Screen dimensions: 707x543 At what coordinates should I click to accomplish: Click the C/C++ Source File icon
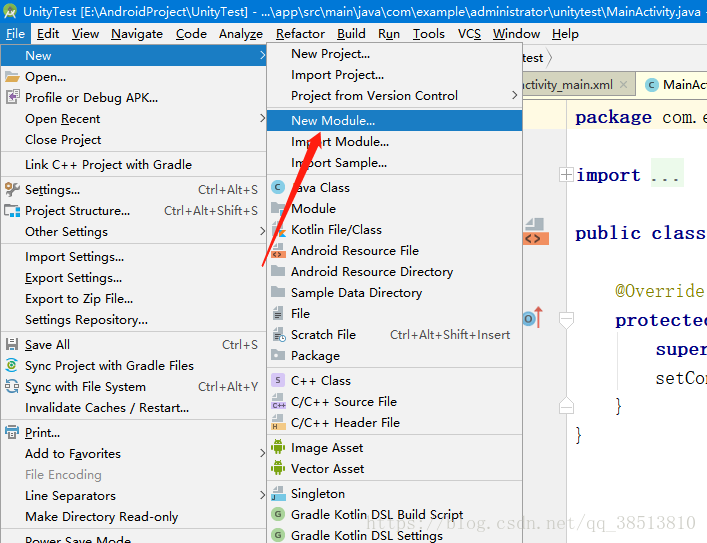278,401
